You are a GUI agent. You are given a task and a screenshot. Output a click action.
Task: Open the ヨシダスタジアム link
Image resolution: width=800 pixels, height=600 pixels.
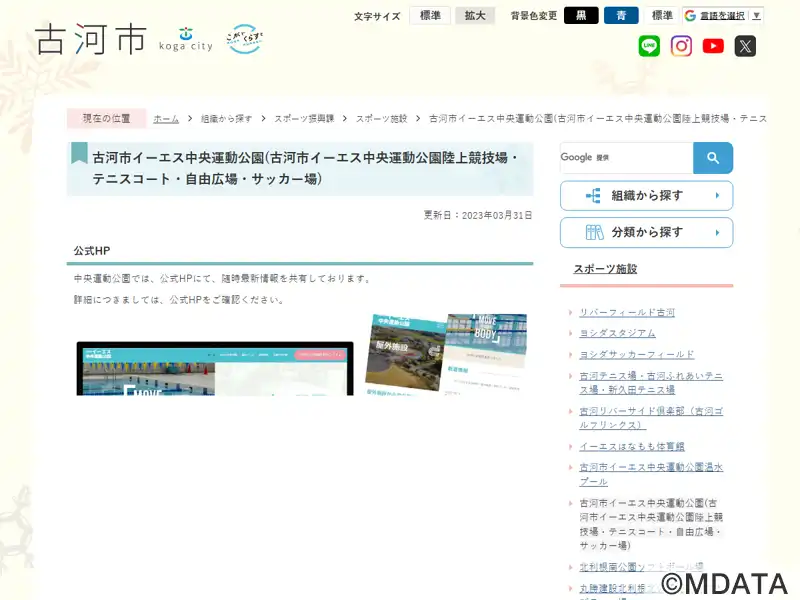pyautogui.click(x=617, y=333)
